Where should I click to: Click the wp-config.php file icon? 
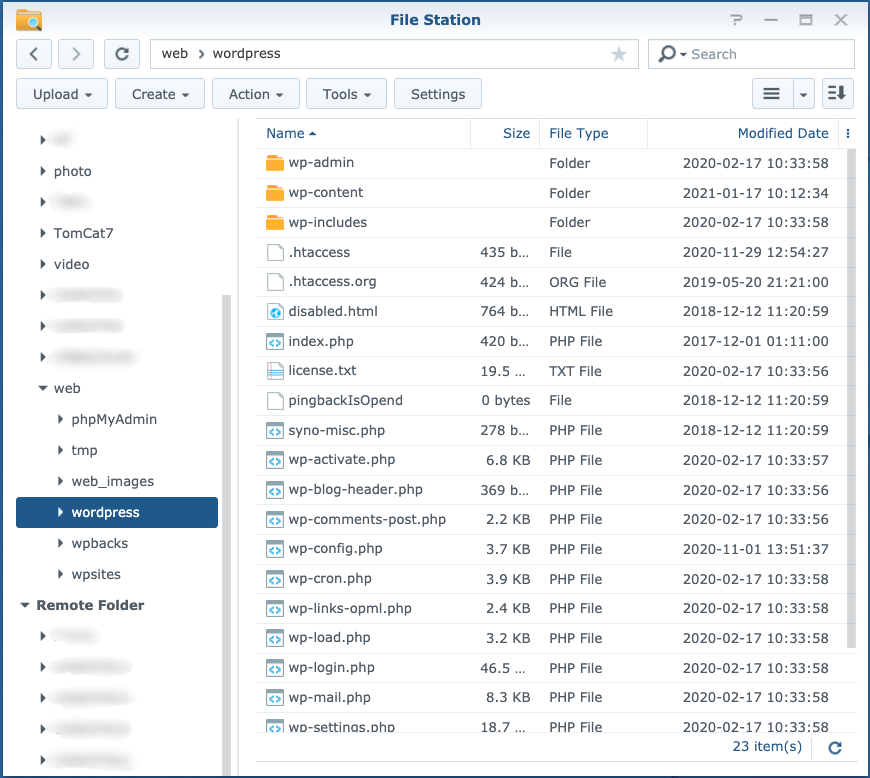point(275,549)
